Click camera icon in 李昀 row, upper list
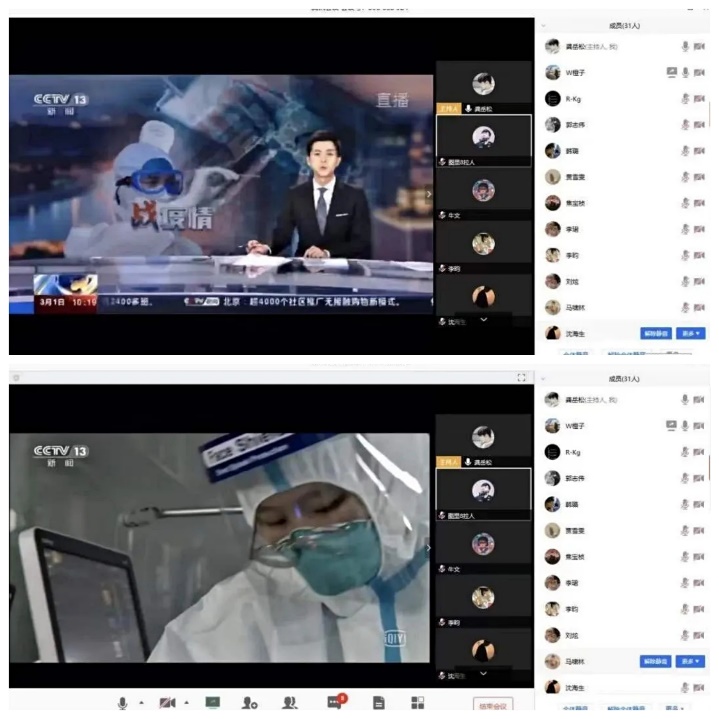 point(699,255)
